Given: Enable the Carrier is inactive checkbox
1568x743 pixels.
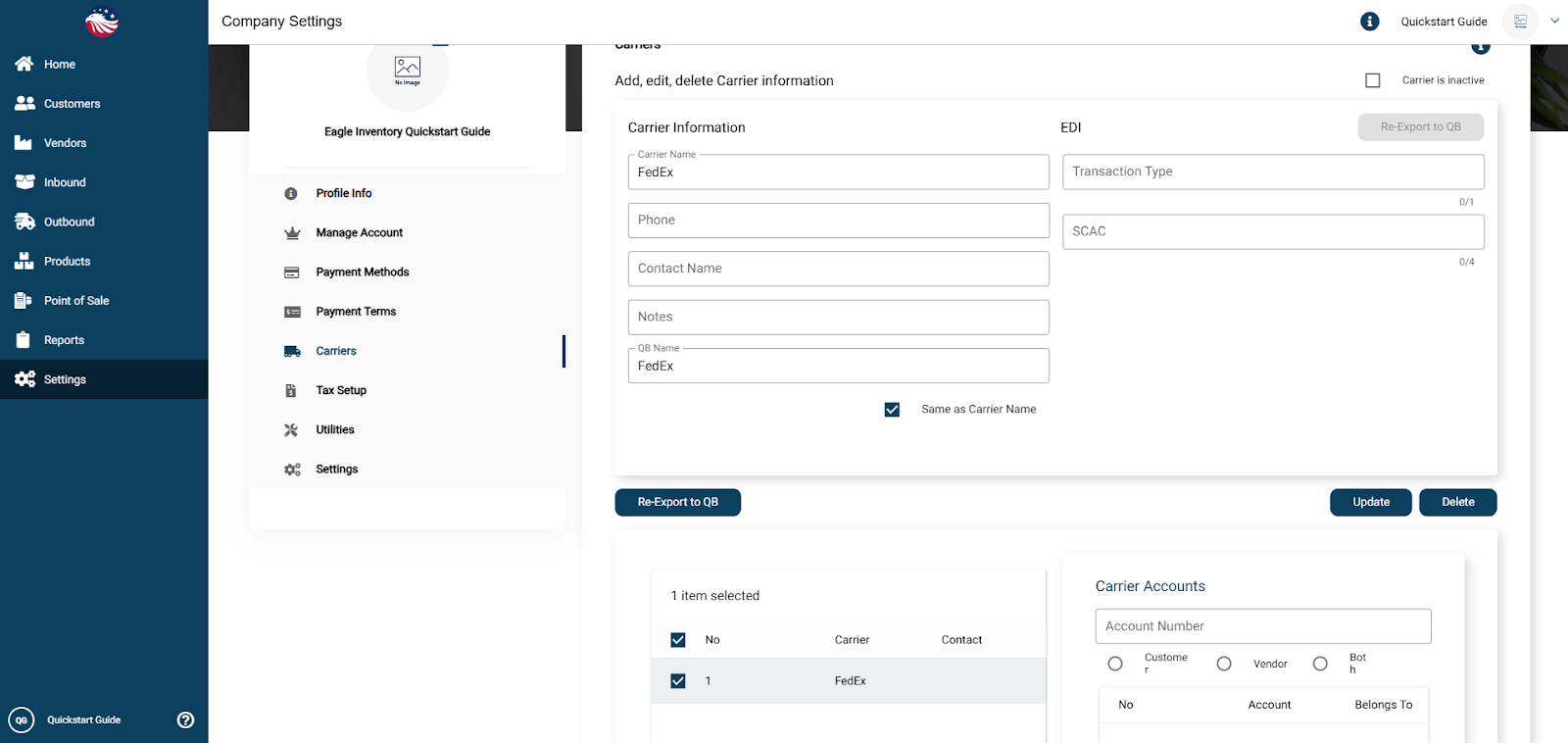Looking at the screenshot, I should (1373, 80).
